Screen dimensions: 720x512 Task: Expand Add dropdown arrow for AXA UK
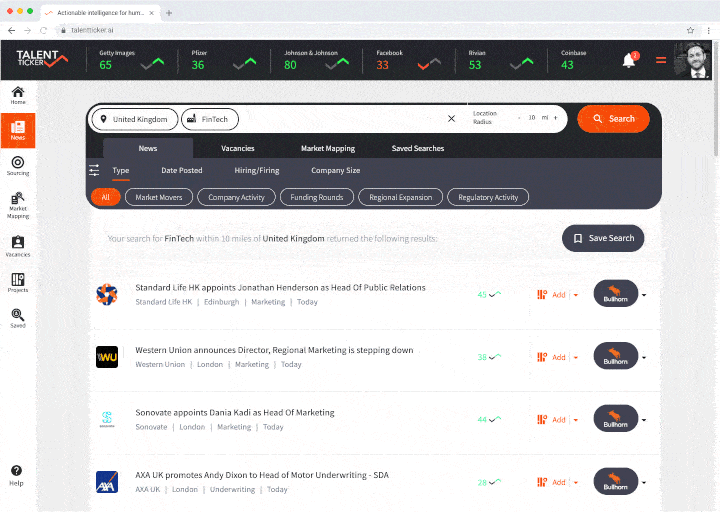[x=575, y=483]
